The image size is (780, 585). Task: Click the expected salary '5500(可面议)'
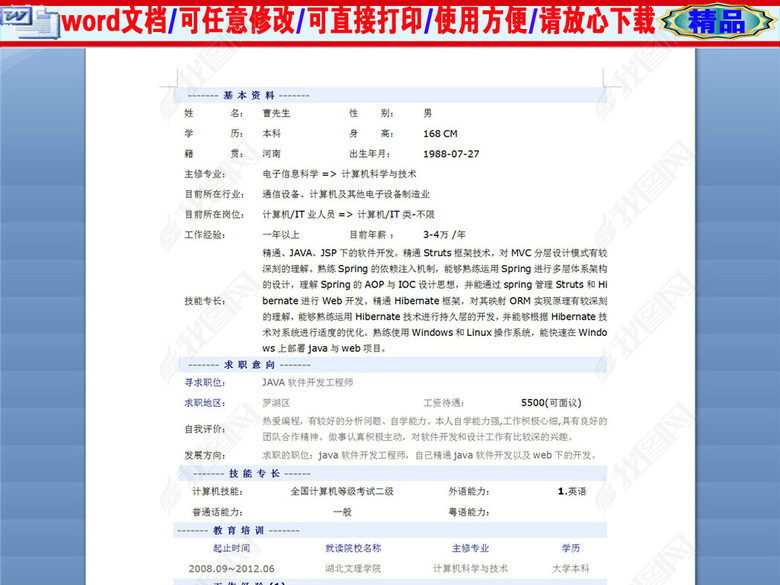551,403
